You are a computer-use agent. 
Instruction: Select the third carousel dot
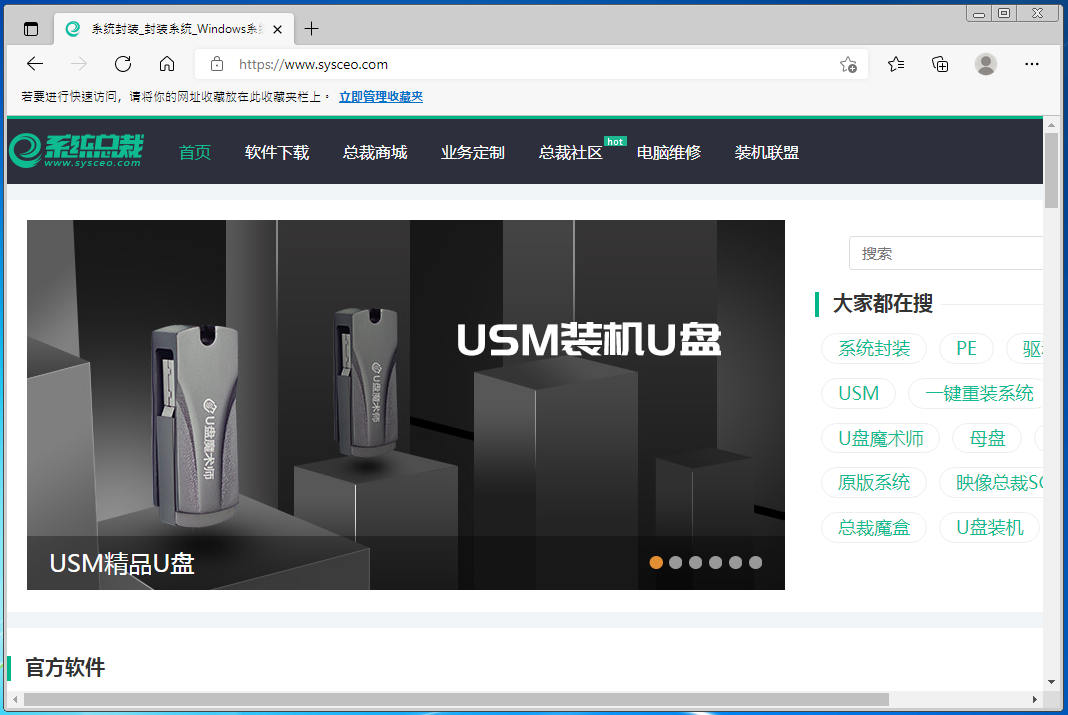tap(695, 562)
